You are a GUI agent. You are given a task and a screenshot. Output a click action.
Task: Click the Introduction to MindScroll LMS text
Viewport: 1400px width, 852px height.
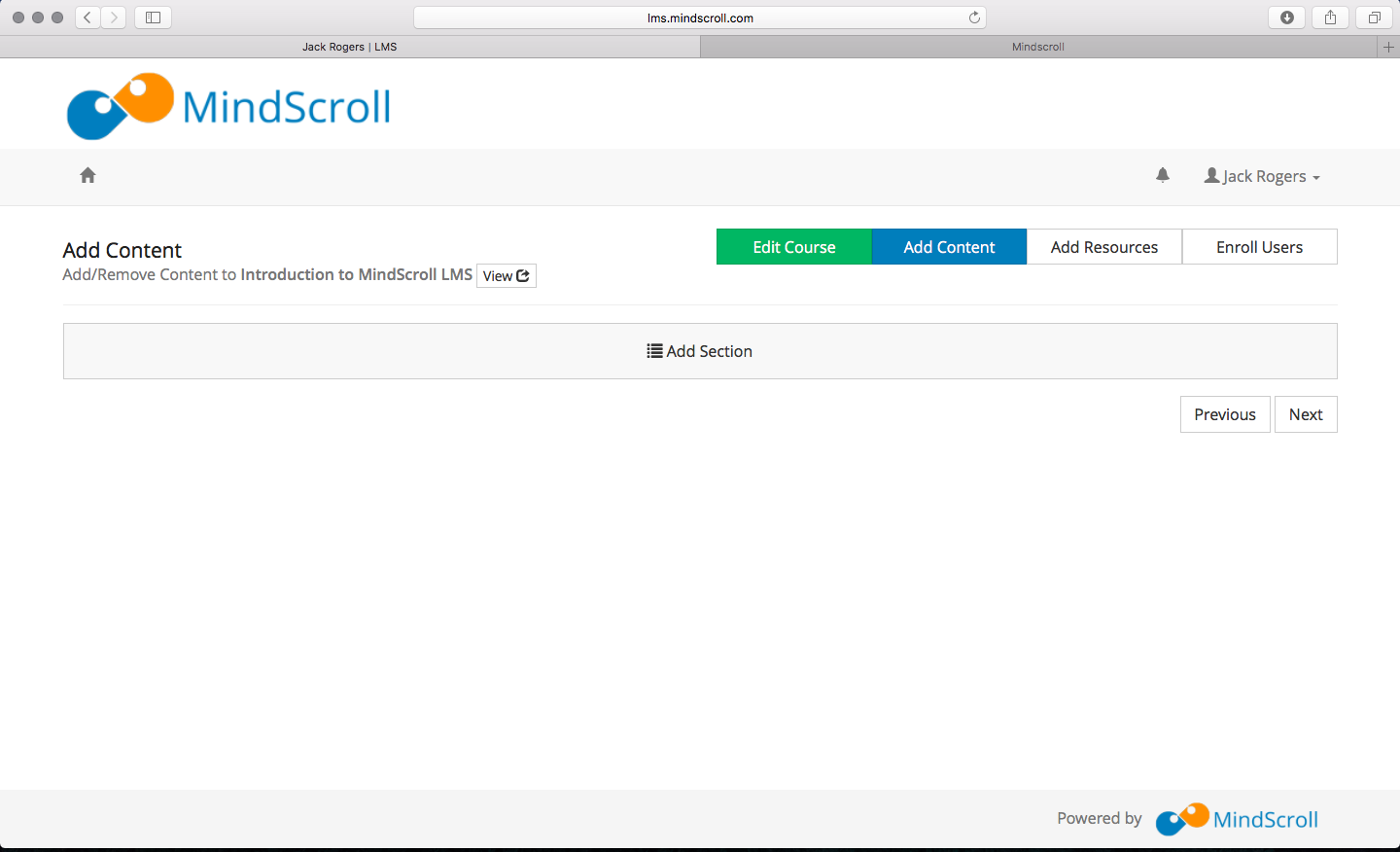(x=357, y=274)
